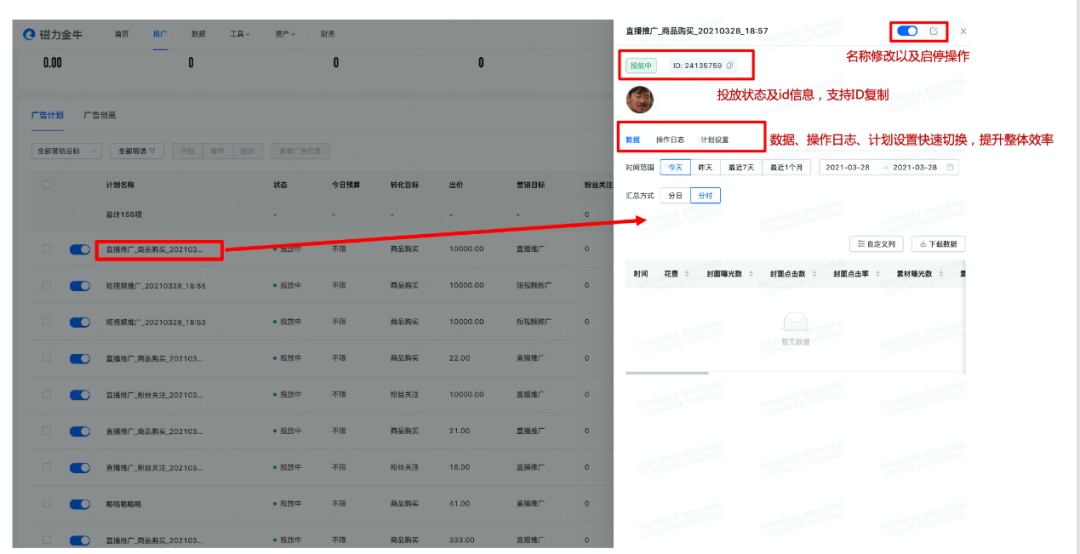The image size is (1080, 554).
Task: Tick checkbox of the plan with bid 21.00
Action: [x=46, y=431]
